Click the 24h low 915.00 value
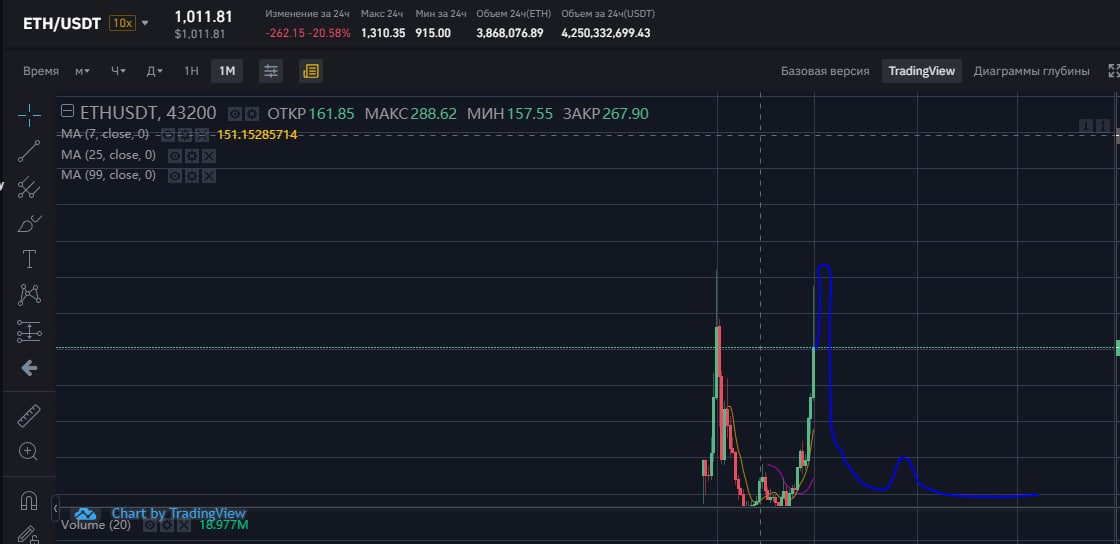This screenshot has width=1120, height=544. 433,33
